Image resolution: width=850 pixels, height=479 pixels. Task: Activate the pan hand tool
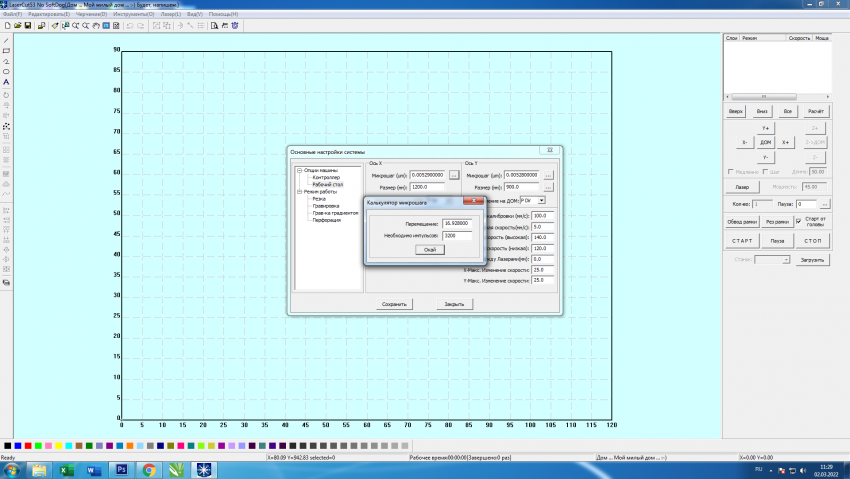coord(96,25)
